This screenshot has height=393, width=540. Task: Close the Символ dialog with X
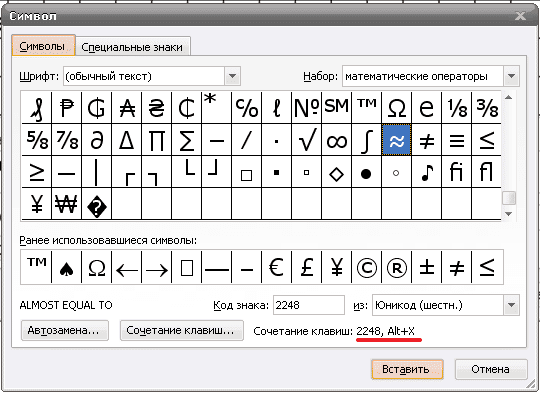520,16
